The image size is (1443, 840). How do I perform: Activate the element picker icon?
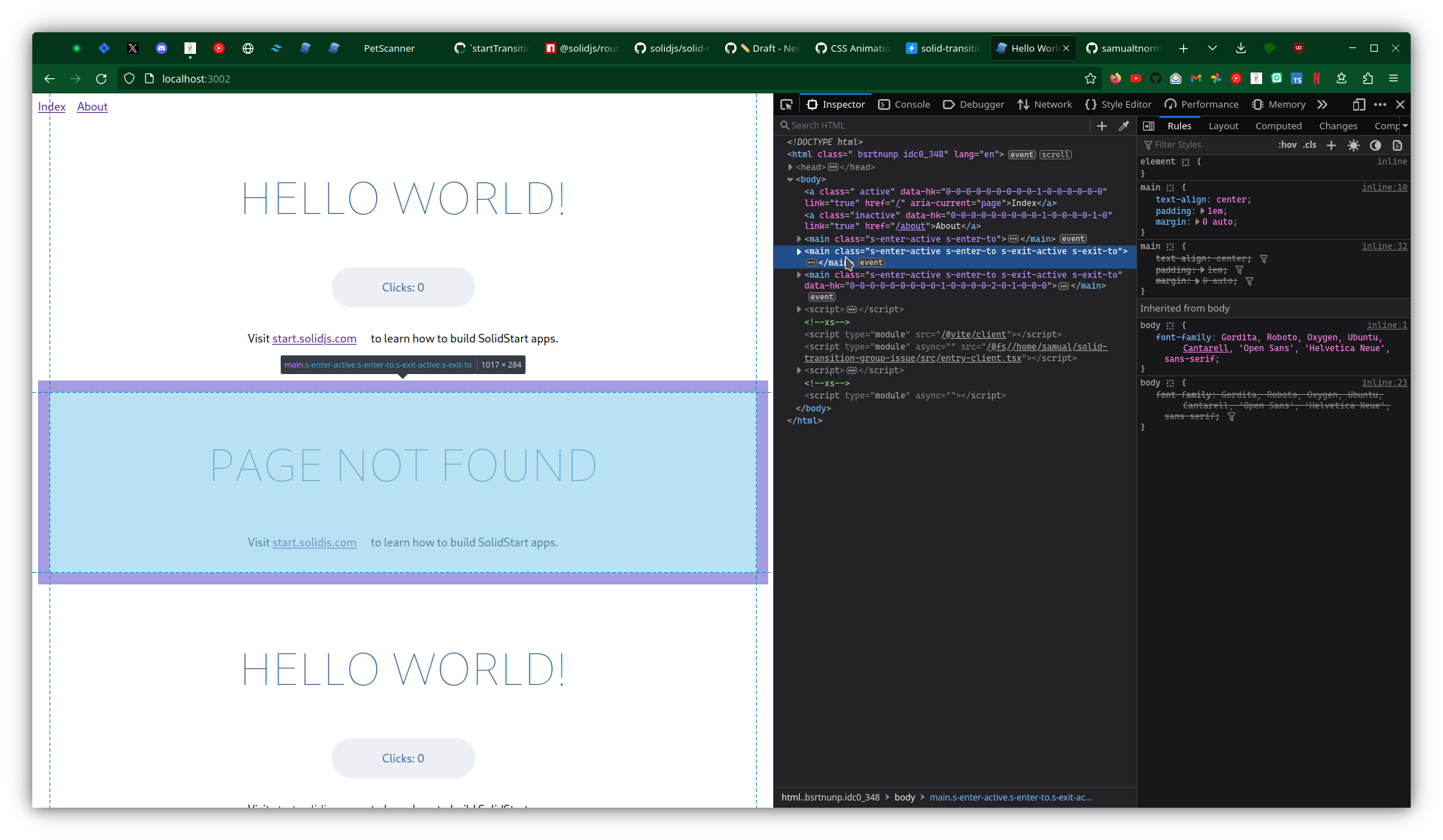pos(786,105)
